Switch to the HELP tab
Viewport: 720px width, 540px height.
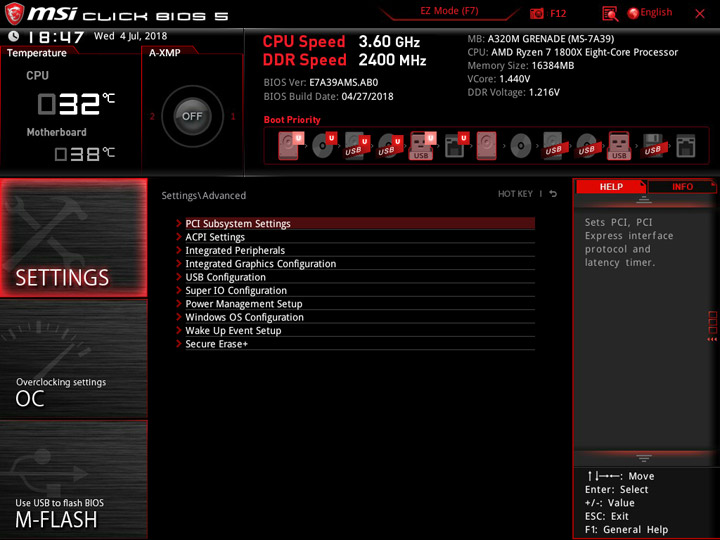click(x=611, y=186)
